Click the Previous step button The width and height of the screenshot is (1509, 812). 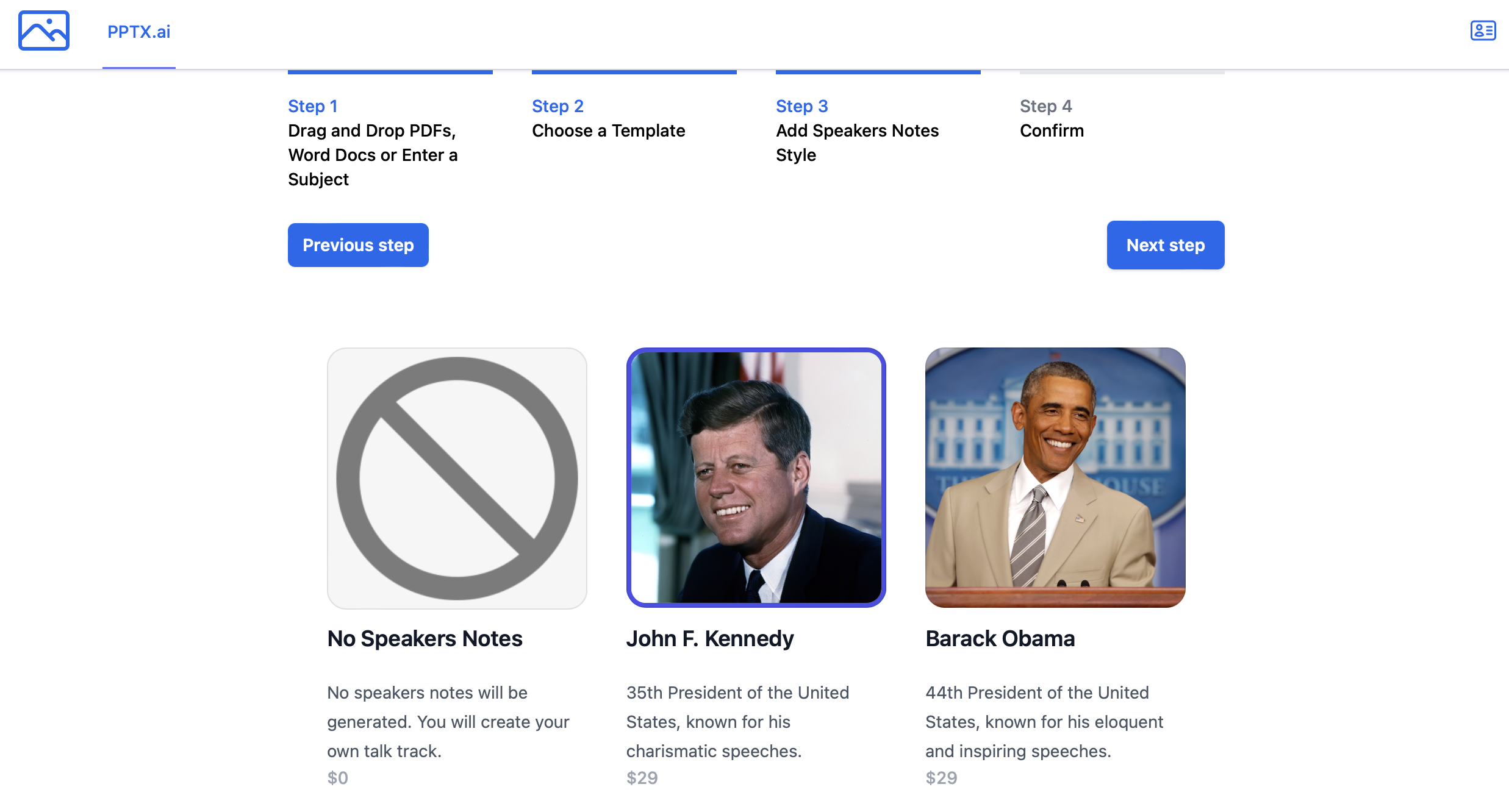click(x=358, y=245)
